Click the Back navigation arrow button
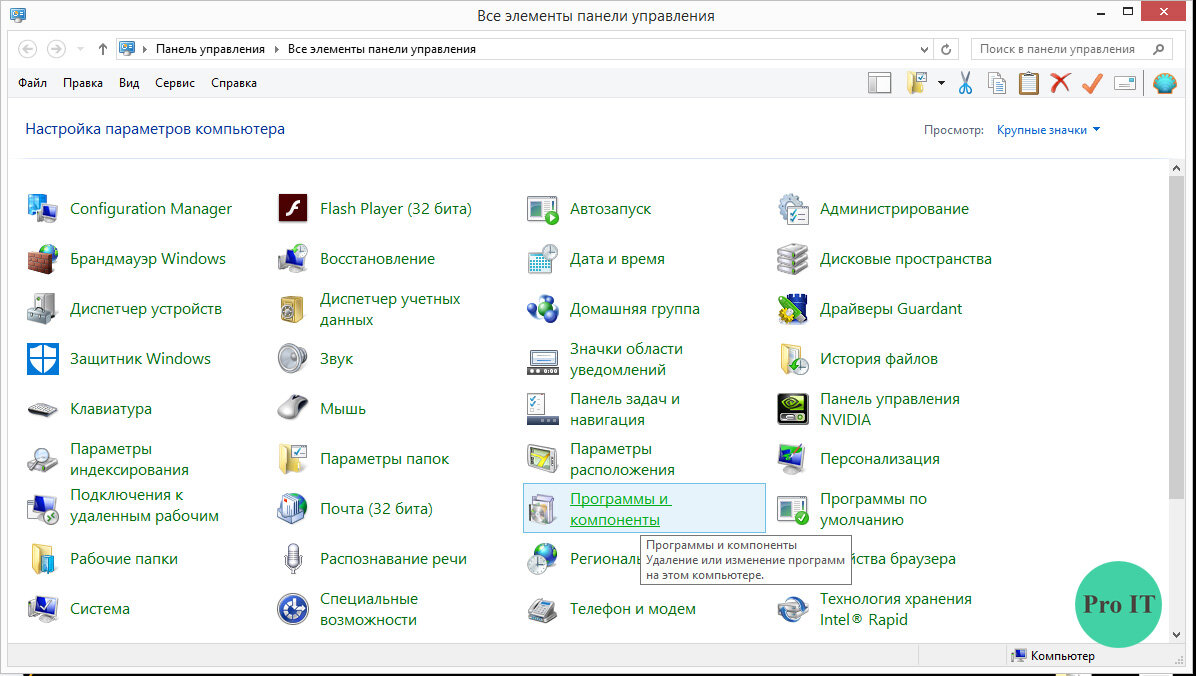This screenshot has height=676, width=1196. click(27, 49)
